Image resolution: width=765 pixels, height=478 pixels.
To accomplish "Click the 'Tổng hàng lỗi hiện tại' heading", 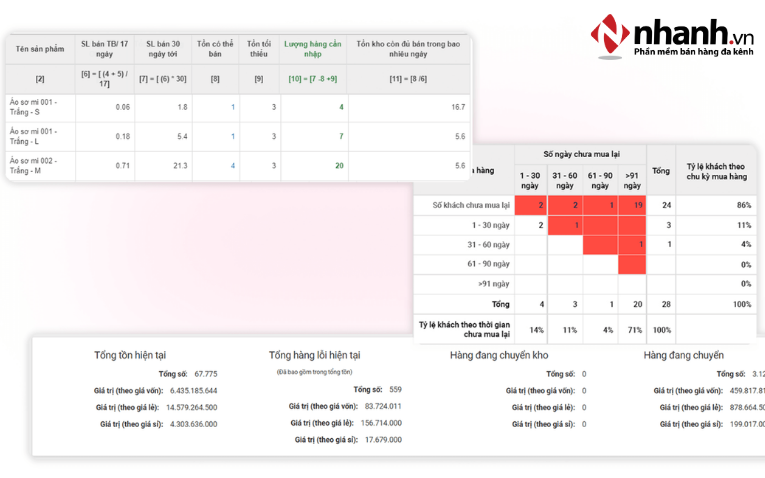I will (x=314, y=355).
